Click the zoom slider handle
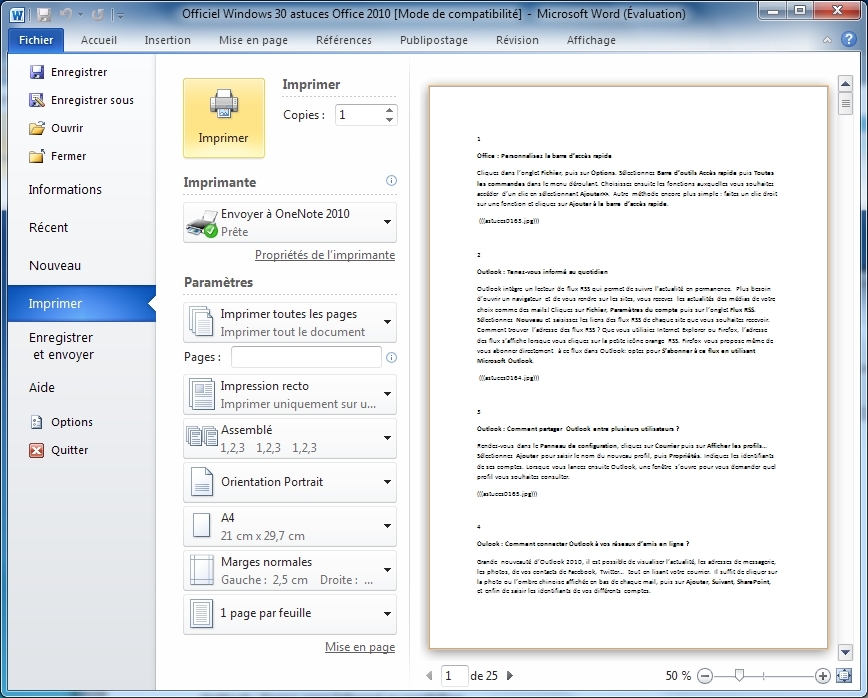The width and height of the screenshot is (868, 698). tap(739, 675)
